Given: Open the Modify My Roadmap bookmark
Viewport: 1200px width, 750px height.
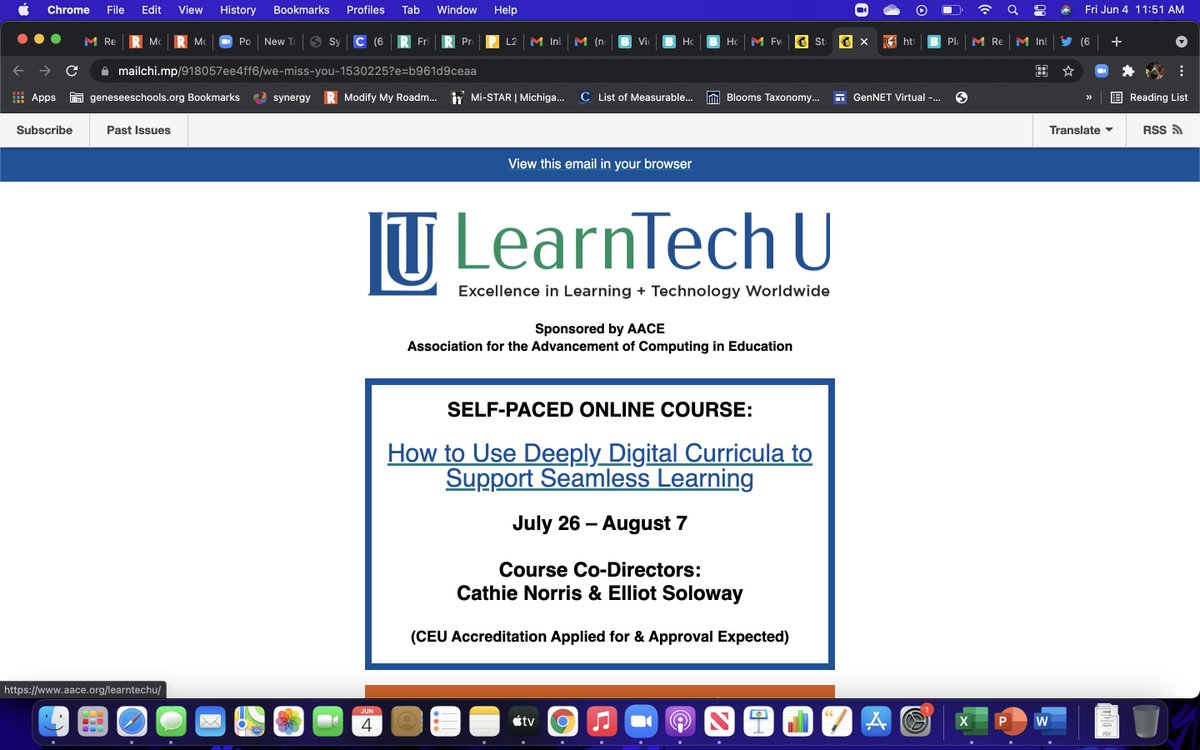Looking at the screenshot, I should pyautogui.click(x=380, y=97).
